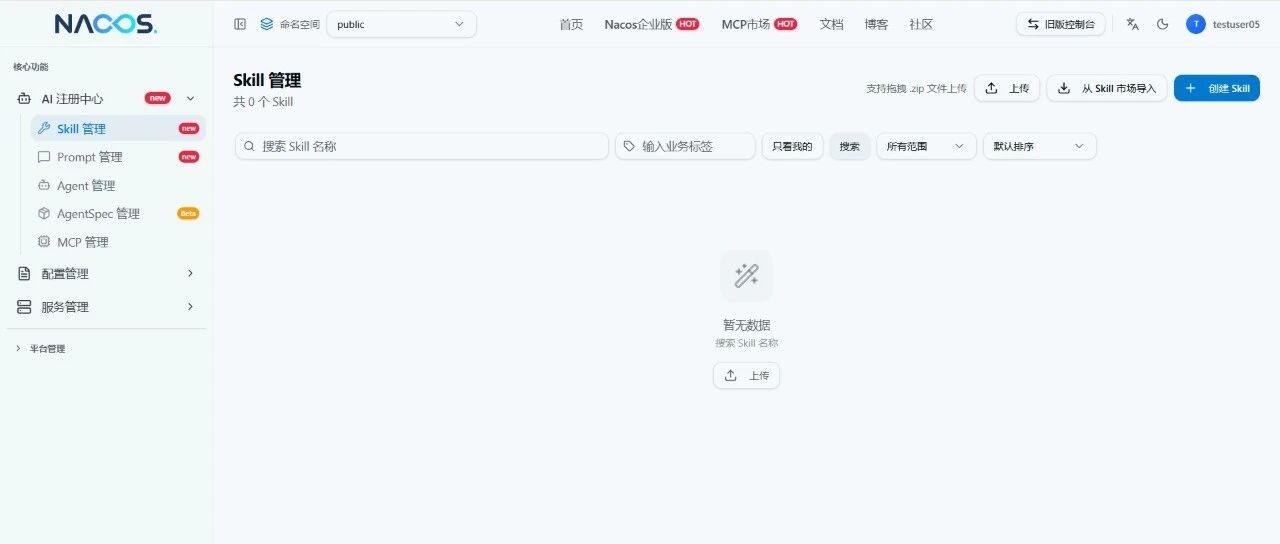Open MCP 管理 in the sidebar
The width and height of the screenshot is (1280, 544).
(x=118, y=241)
